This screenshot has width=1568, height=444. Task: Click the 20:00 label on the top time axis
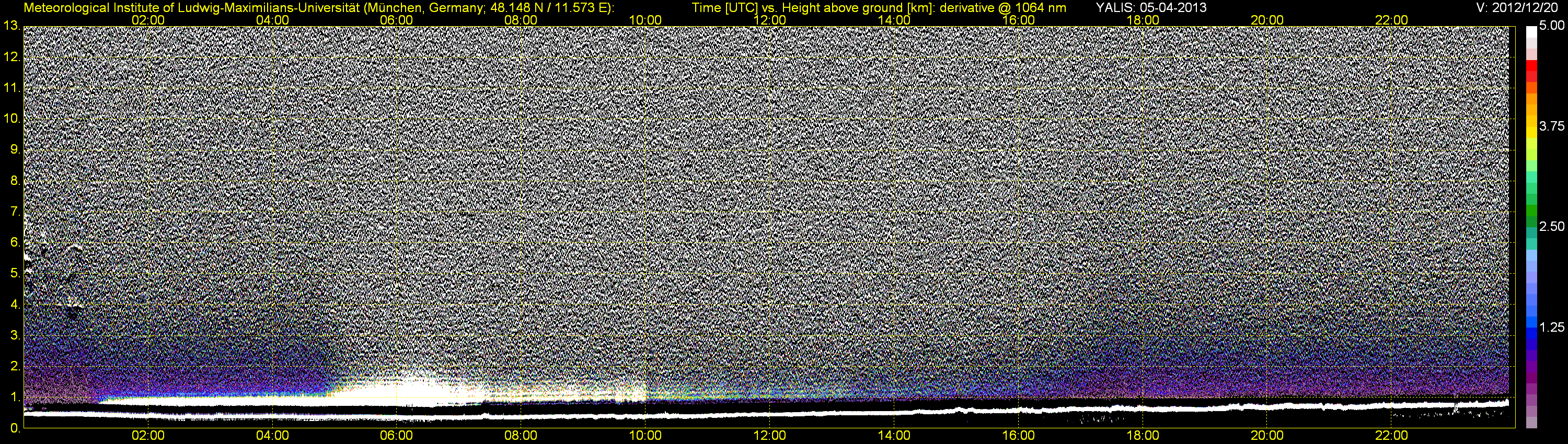(x=1267, y=20)
